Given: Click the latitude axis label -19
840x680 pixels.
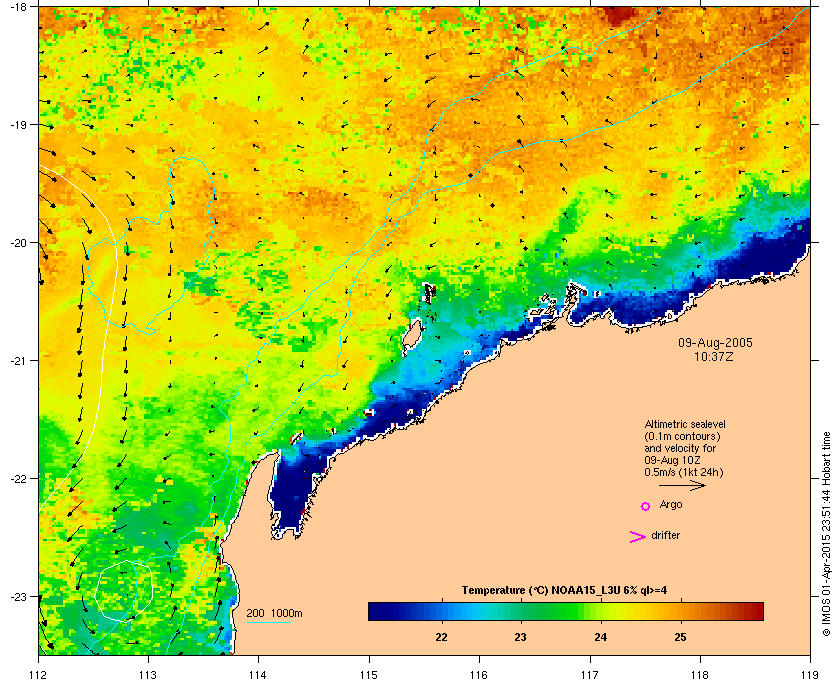Looking at the screenshot, I should pyautogui.click(x=19, y=125).
